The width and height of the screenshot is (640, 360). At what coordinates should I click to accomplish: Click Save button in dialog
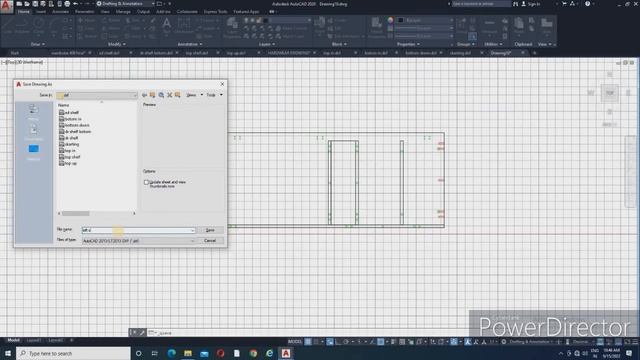pos(210,230)
